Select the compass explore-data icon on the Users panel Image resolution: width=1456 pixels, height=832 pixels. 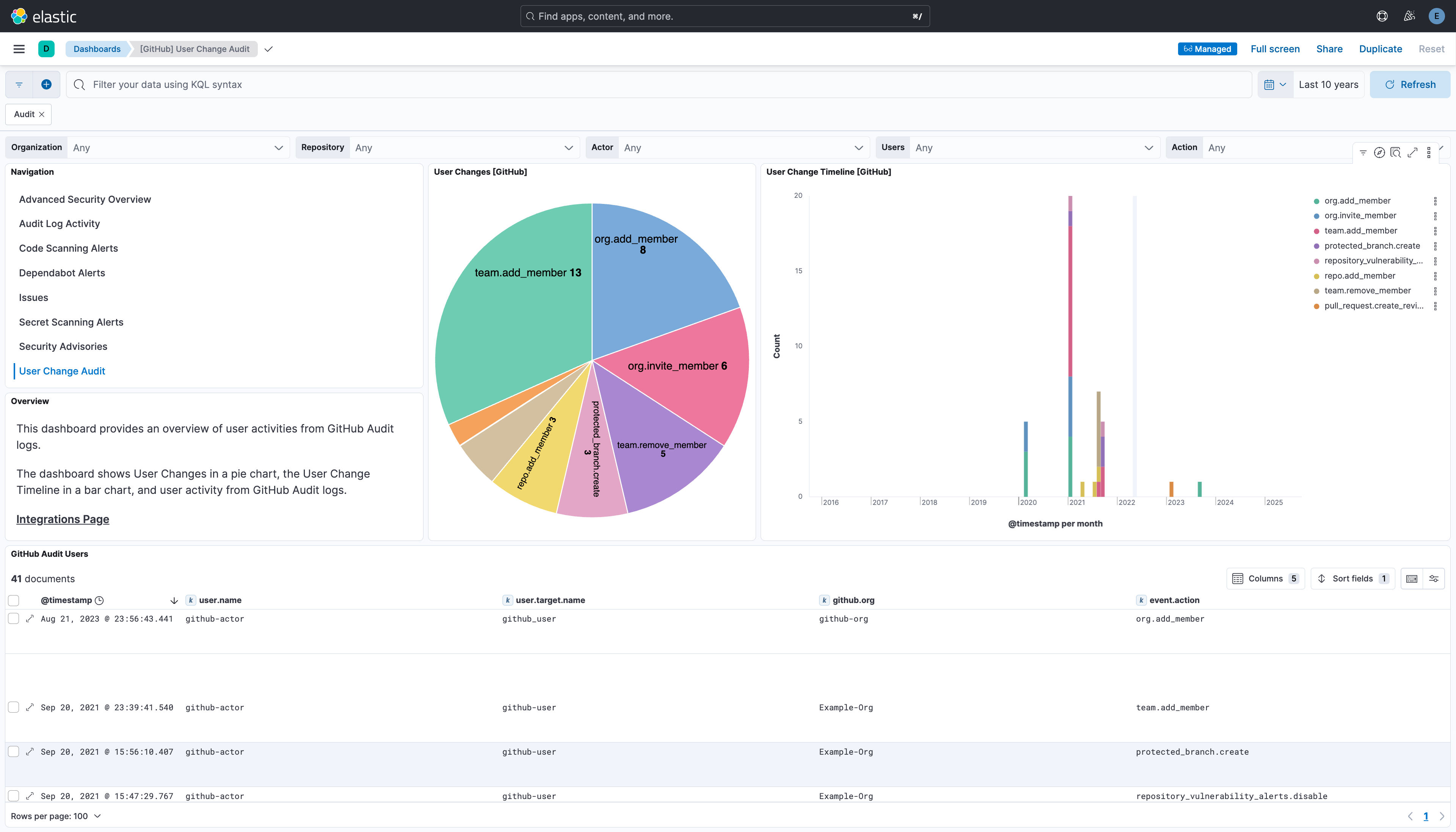(1379, 153)
